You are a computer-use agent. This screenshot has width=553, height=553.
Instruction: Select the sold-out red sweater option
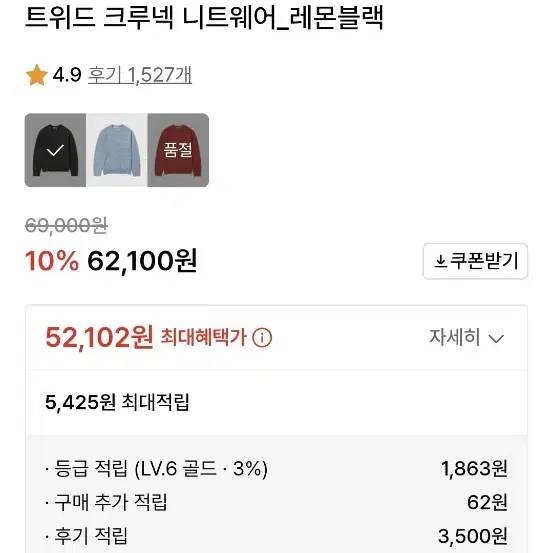[x=178, y=150]
